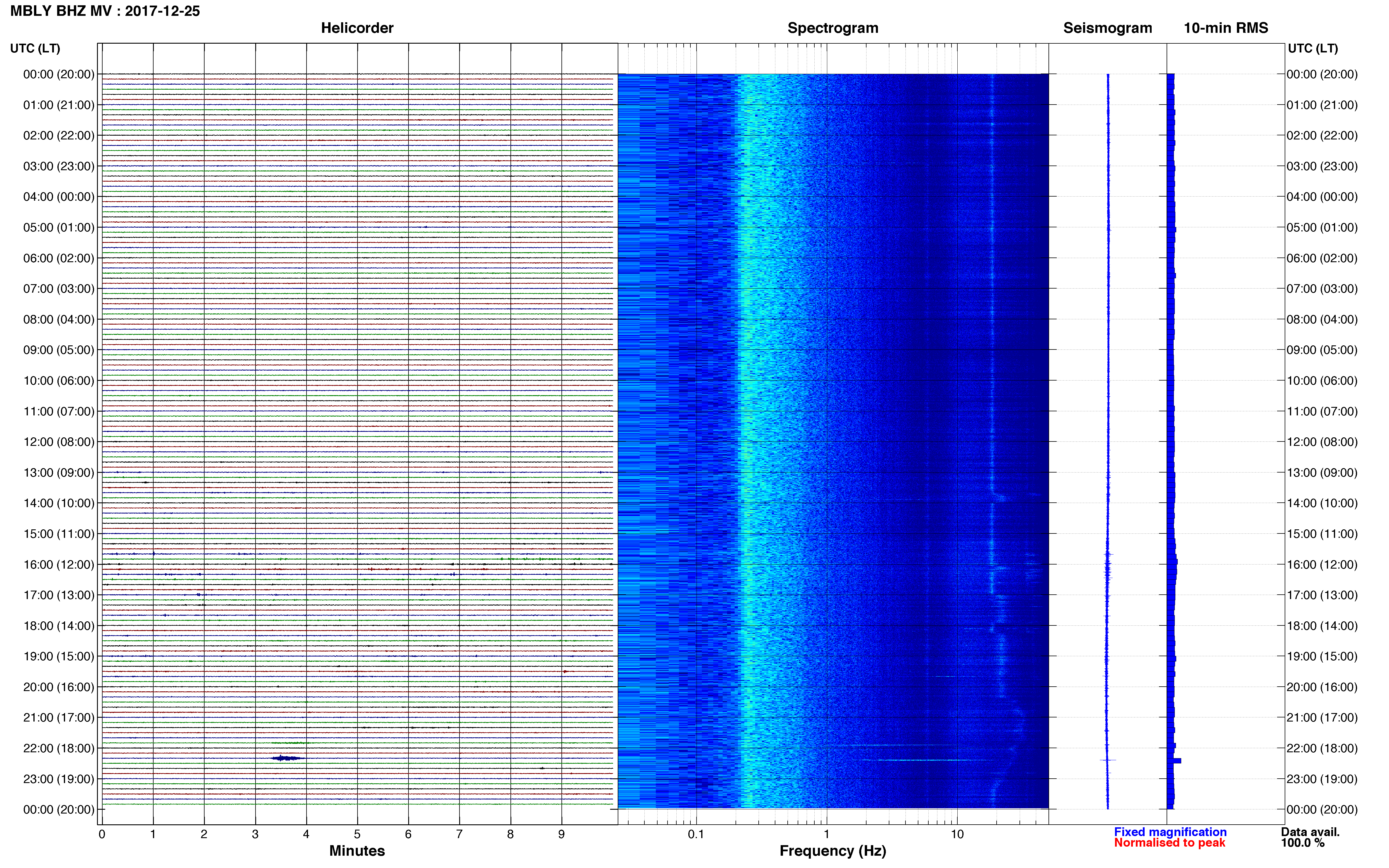Click '02:00 (22:00)' on RMS side time axis

1322,135
